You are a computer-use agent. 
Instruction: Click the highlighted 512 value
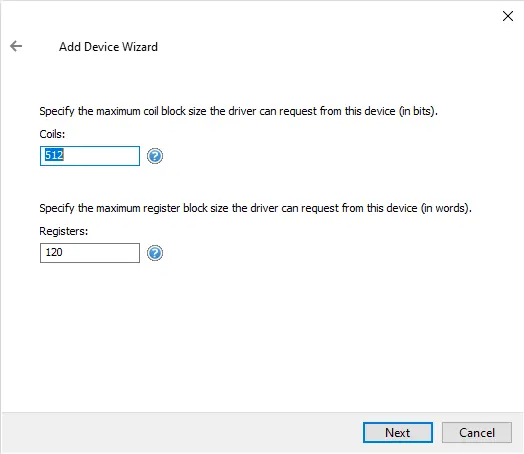tap(54, 155)
